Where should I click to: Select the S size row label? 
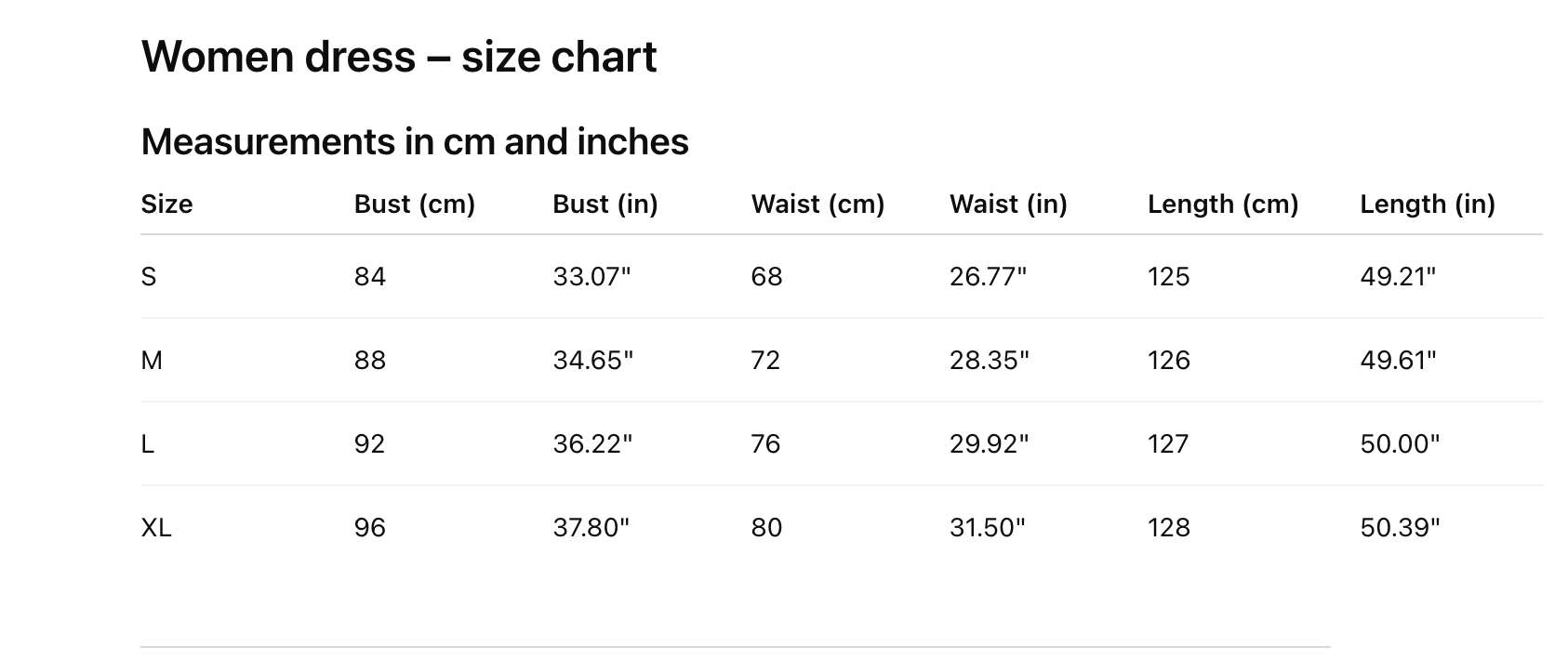coord(149,277)
